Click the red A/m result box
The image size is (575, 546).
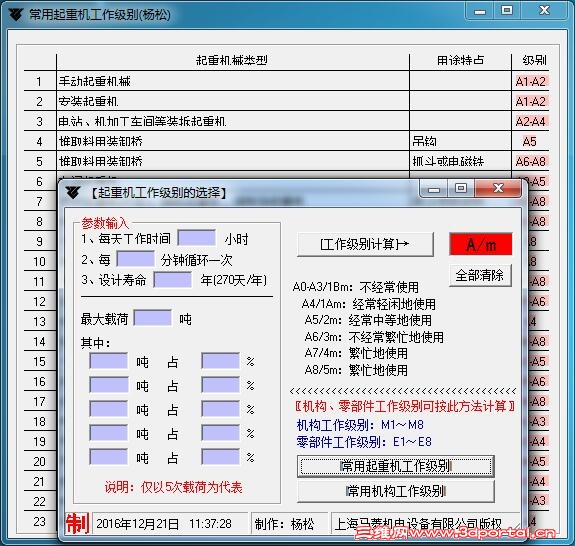(x=480, y=244)
